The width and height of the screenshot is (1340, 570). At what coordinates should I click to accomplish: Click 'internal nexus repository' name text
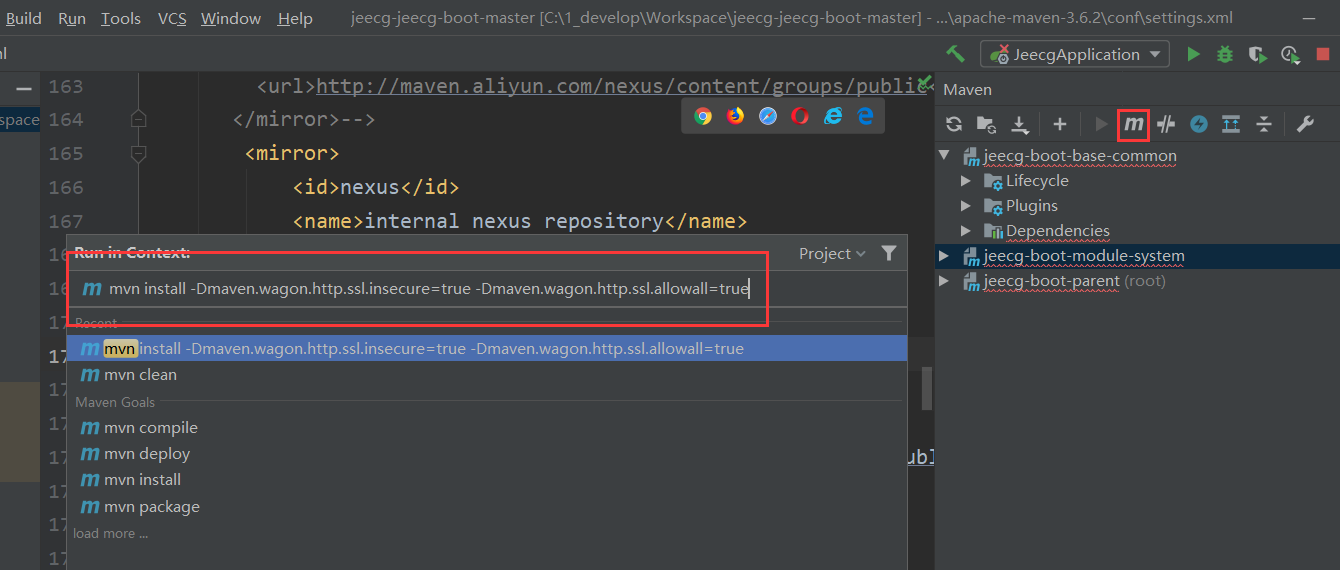[514, 221]
